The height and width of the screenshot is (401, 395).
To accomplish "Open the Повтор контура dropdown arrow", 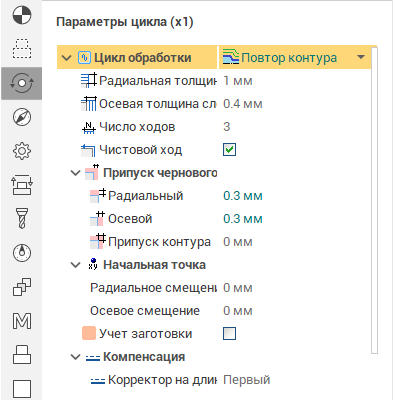I will pos(361,57).
